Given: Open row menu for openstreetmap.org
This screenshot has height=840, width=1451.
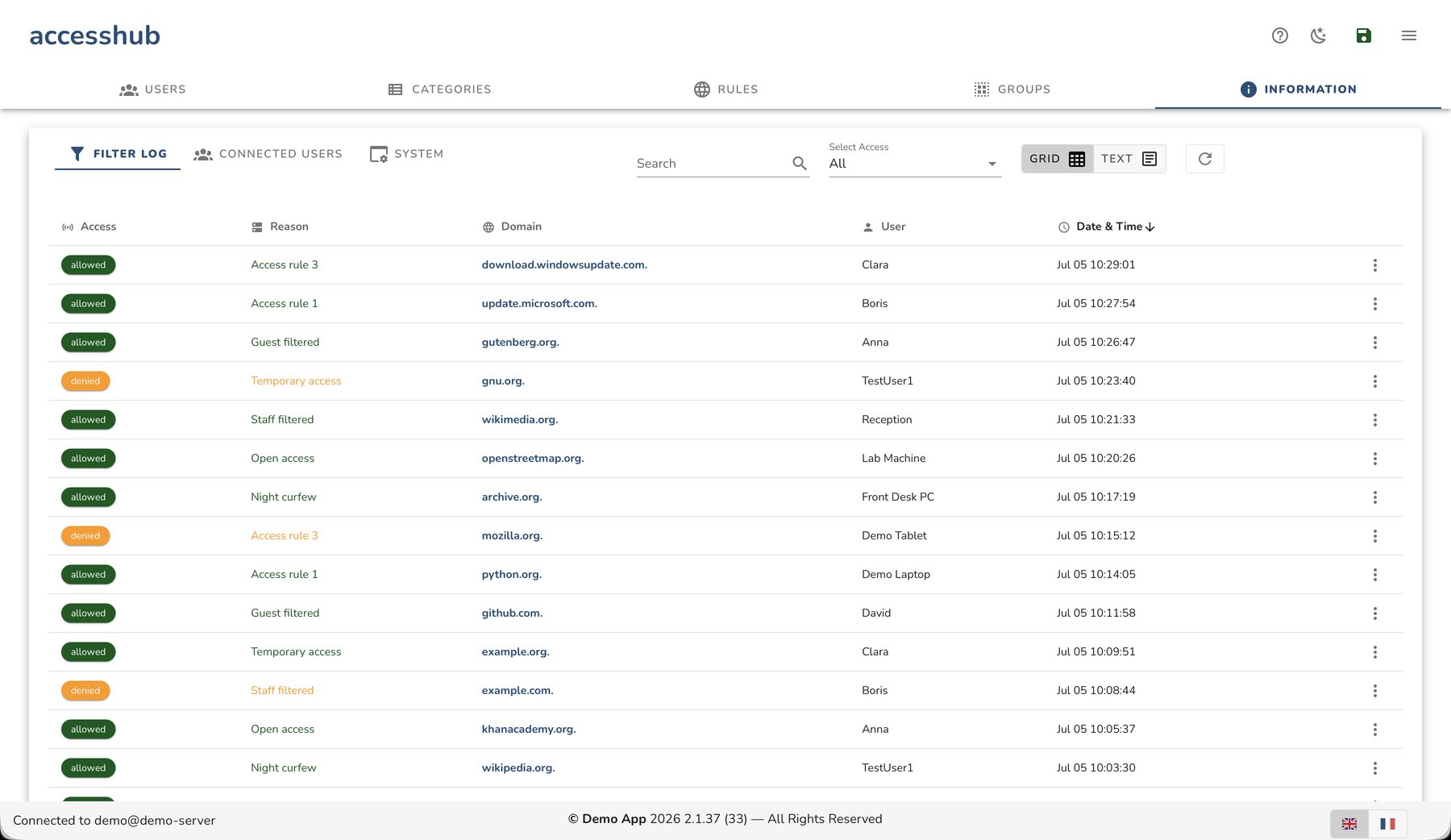Looking at the screenshot, I should click(1375, 459).
